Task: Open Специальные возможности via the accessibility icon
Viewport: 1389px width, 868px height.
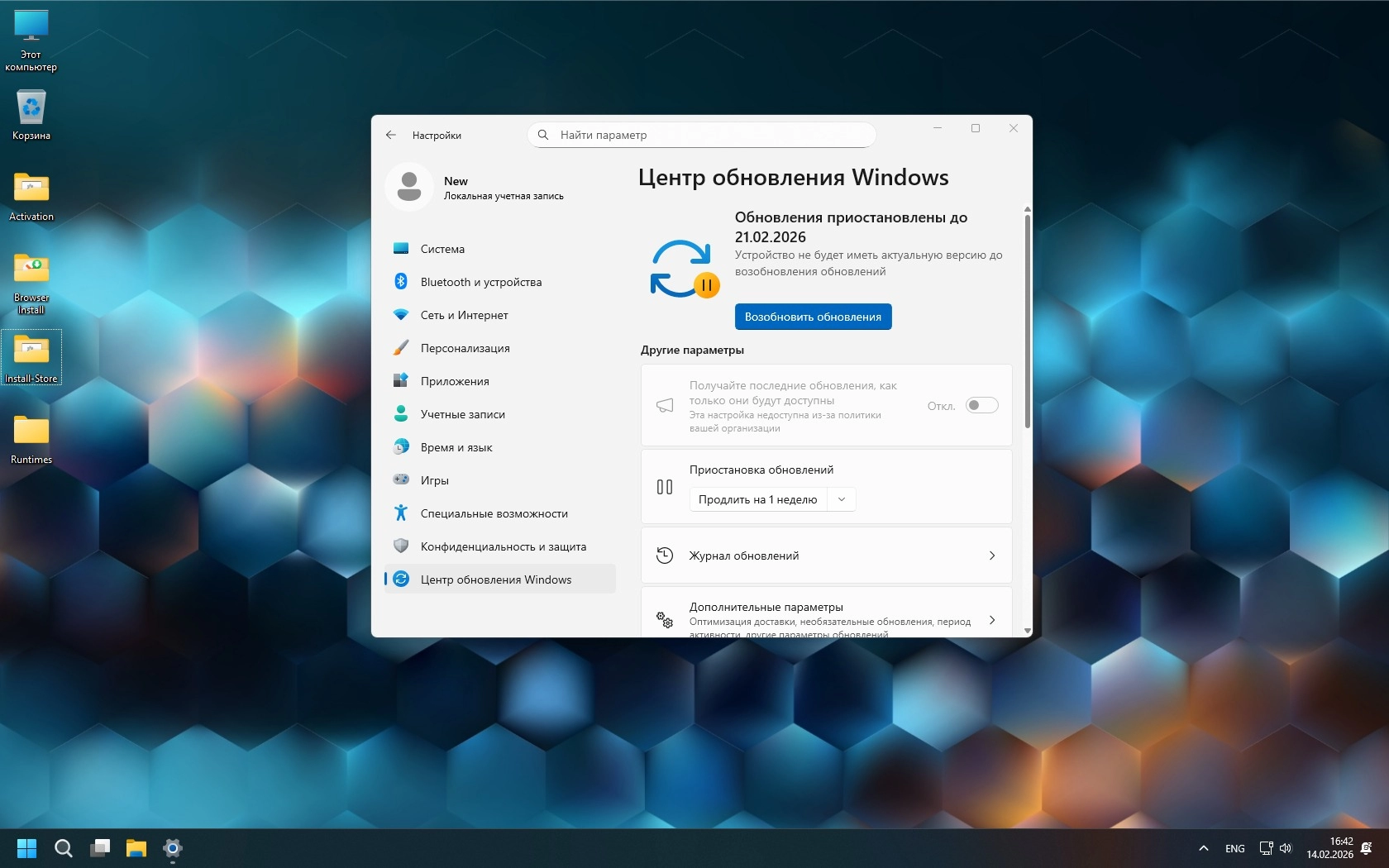Action: click(401, 513)
